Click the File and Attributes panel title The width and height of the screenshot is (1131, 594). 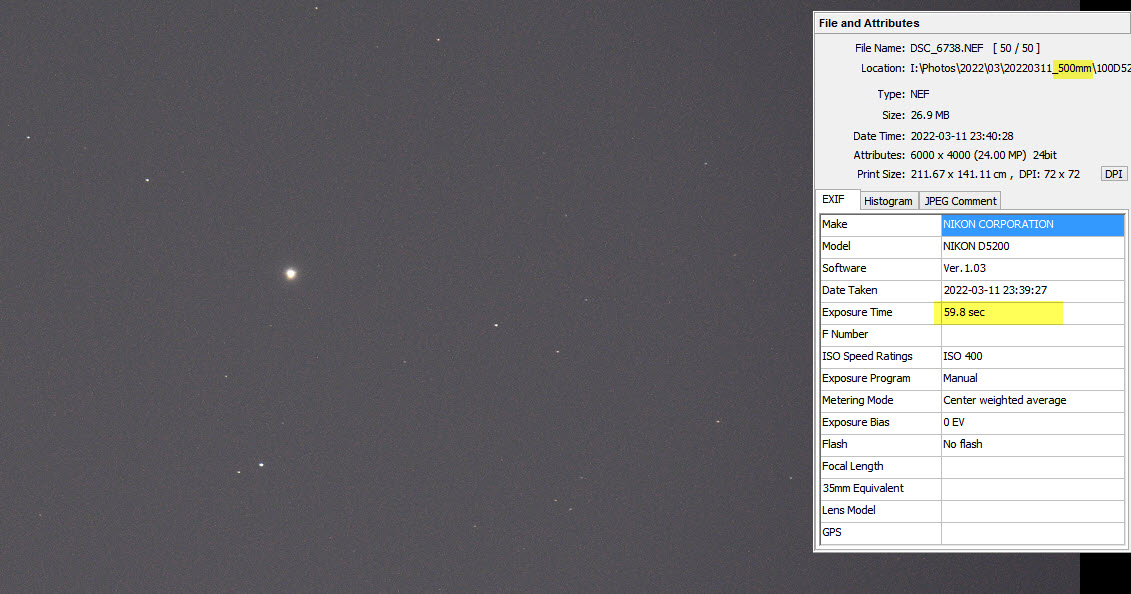[x=869, y=23]
